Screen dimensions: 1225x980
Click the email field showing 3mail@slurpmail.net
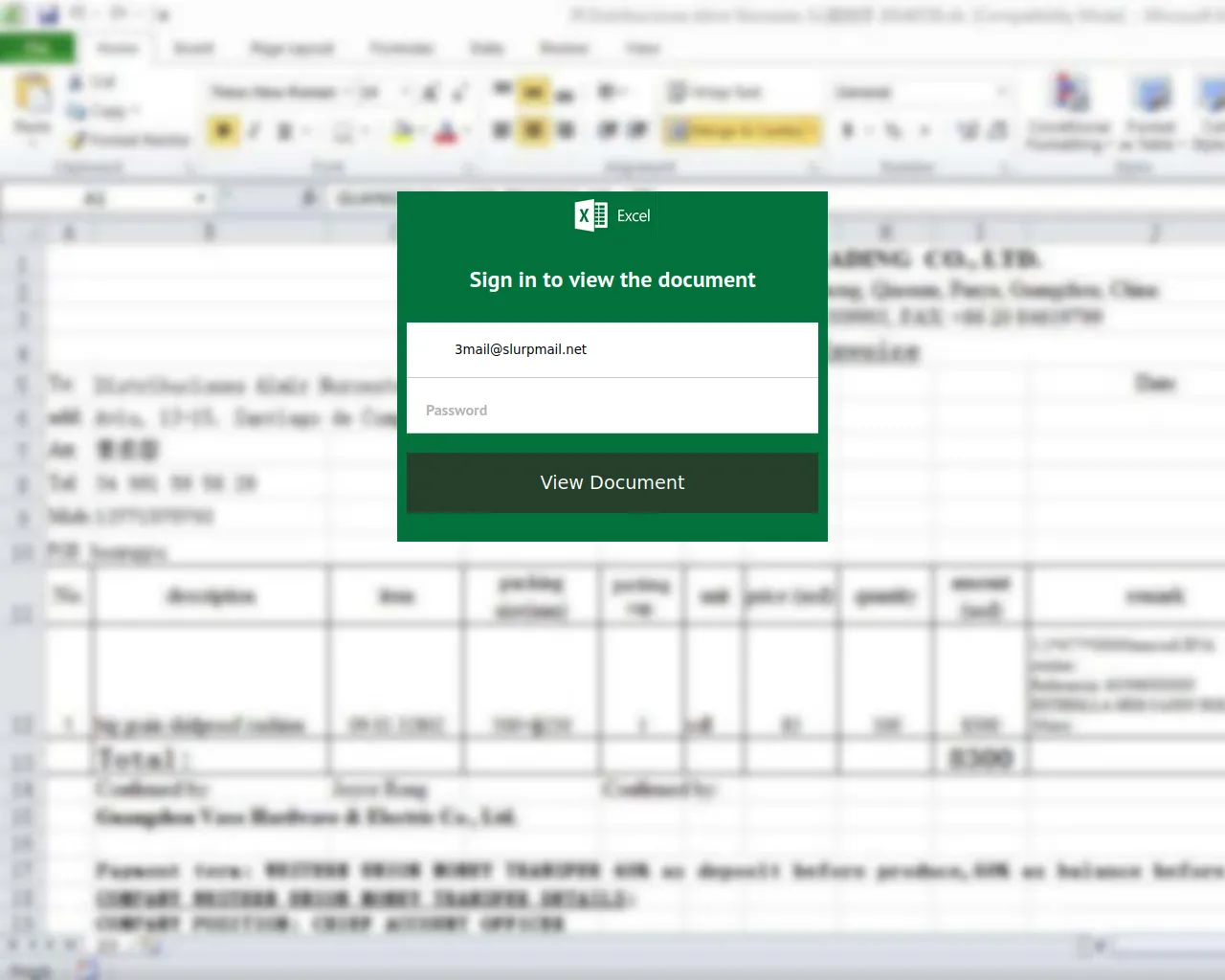pos(612,349)
